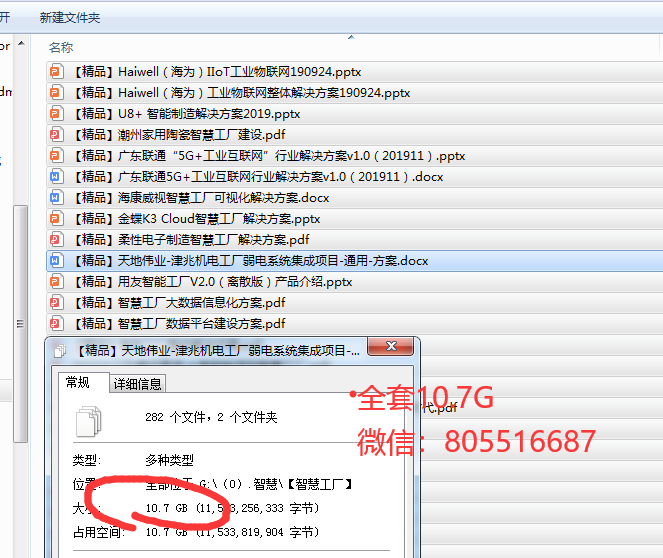Click the 广东联通 "5G+工业互联网" pptx icon

56,156
